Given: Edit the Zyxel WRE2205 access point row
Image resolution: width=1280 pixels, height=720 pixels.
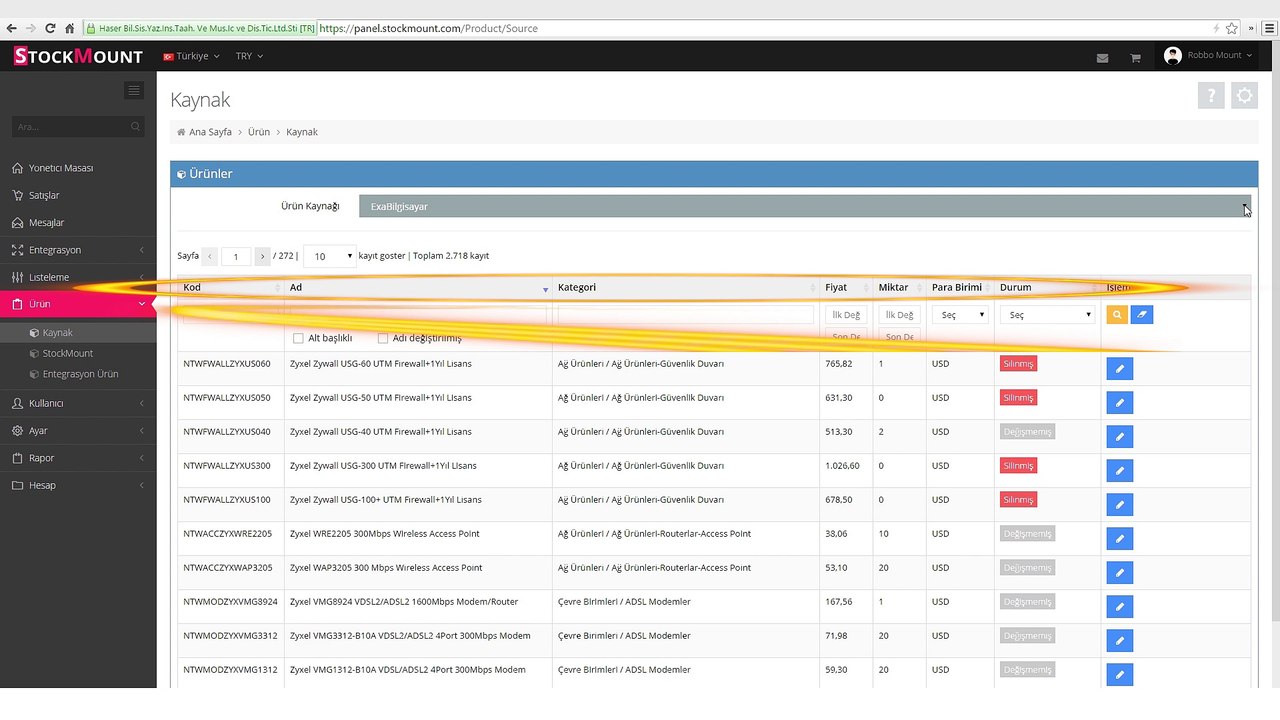Looking at the screenshot, I should pyautogui.click(x=1120, y=540).
